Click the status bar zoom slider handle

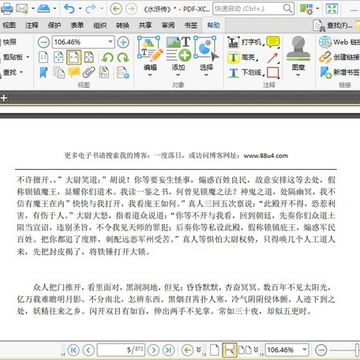(x=358, y=350)
